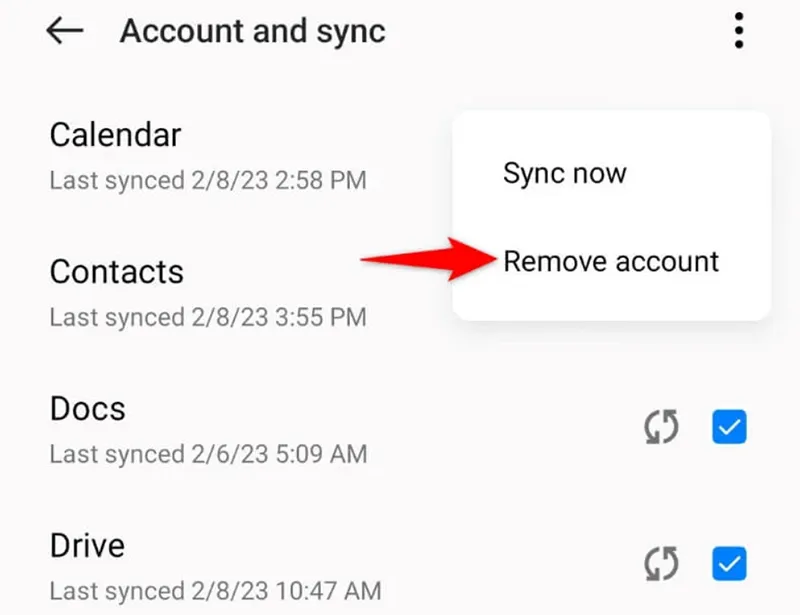Select Sync now from the menu
Screen dimensions: 800x615
(x=564, y=173)
